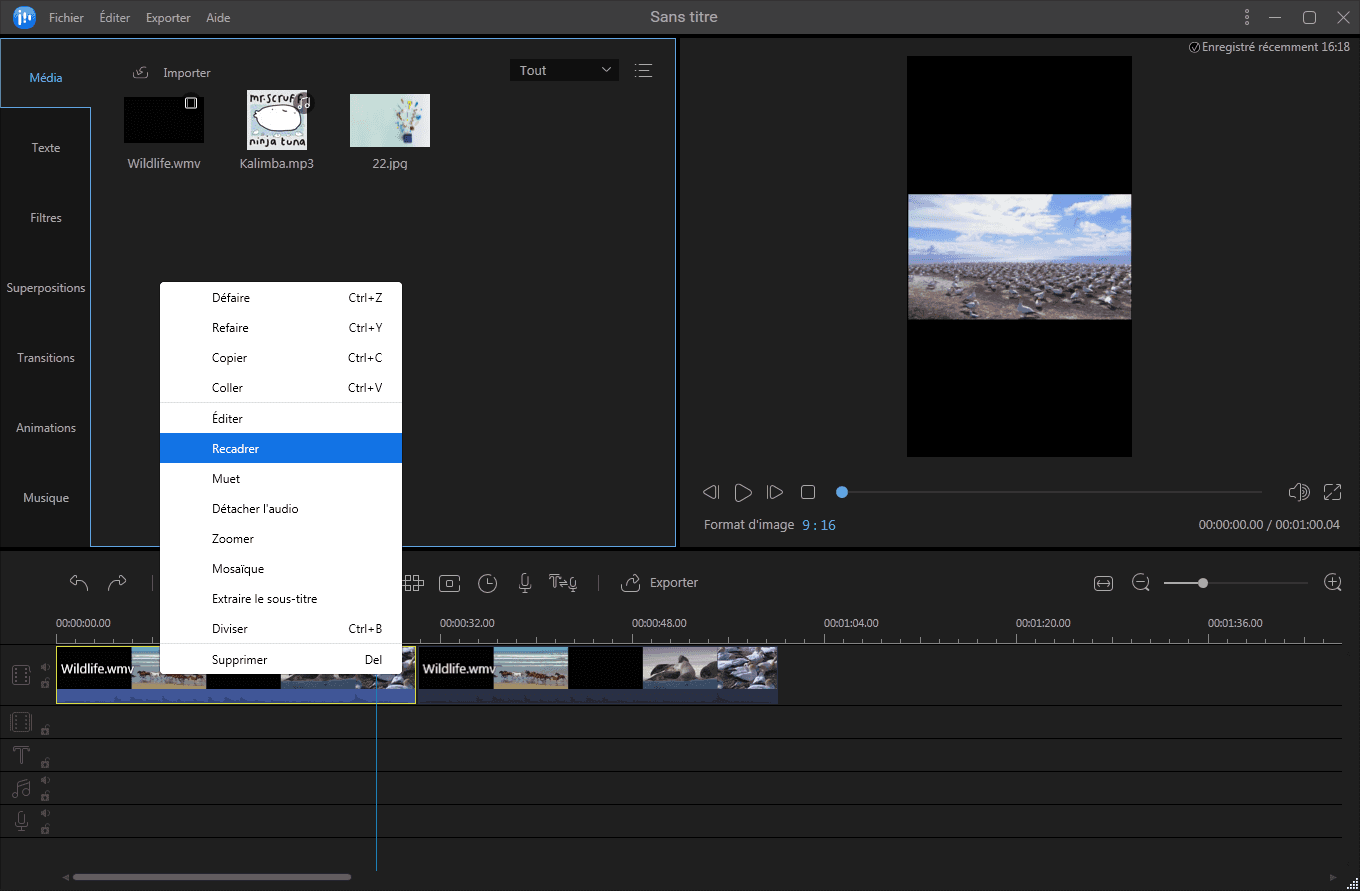Click the app logo icon
Viewport: 1360px width, 891px height.
(x=25, y=17)
